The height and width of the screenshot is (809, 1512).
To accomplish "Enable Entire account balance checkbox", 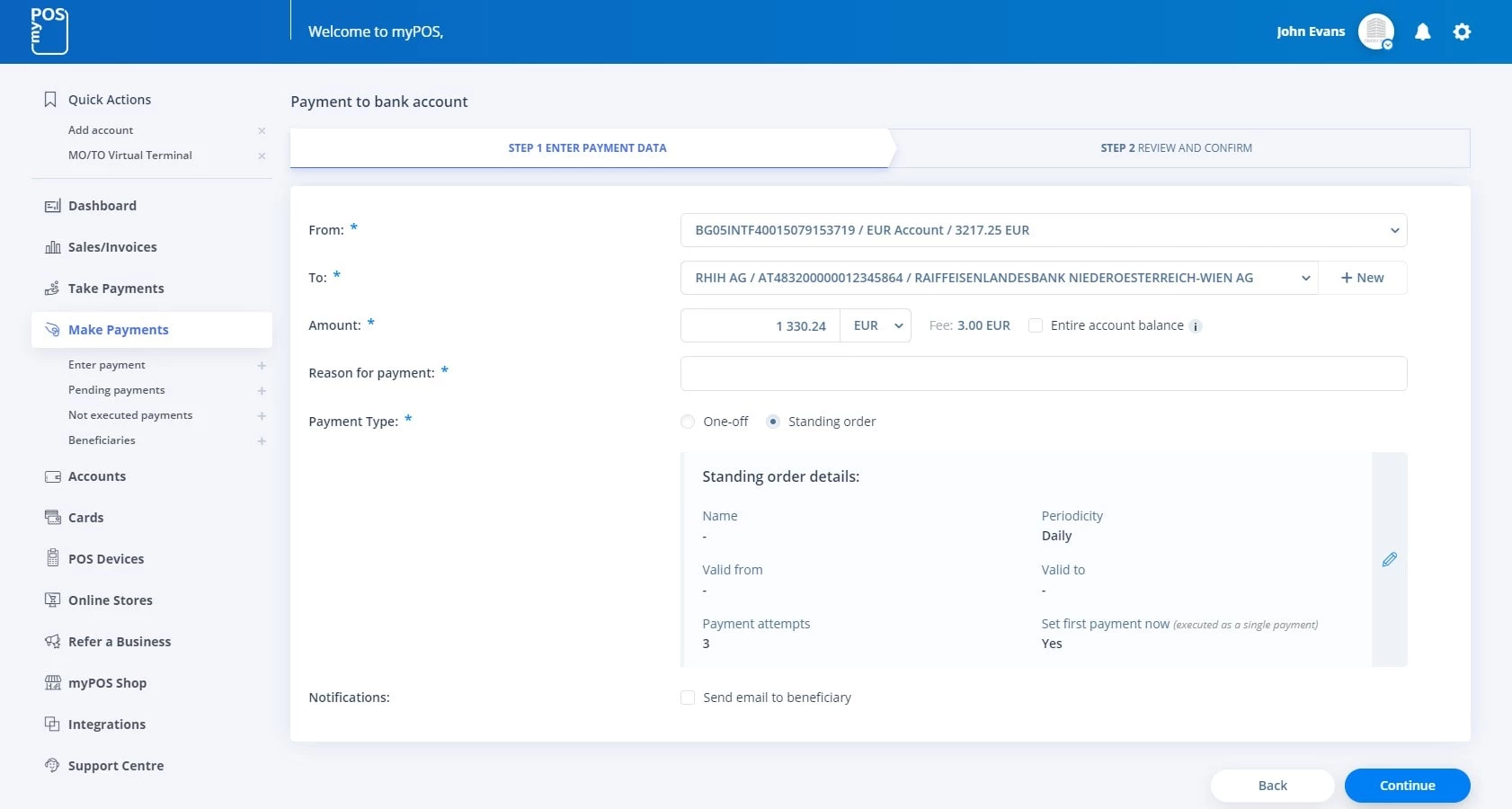I will 1036,325.
